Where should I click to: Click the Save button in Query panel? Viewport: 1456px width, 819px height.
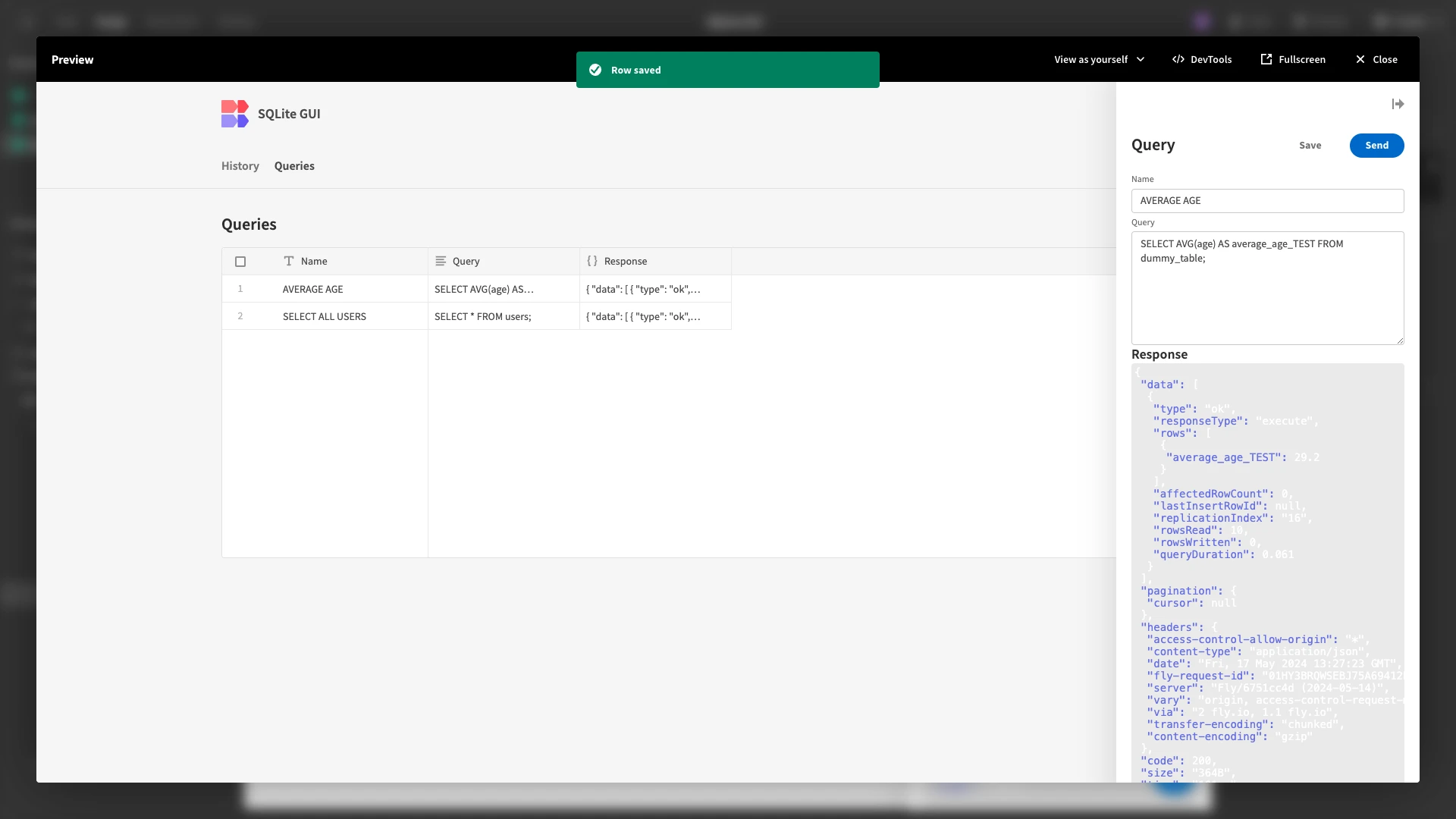(1310, 146)
